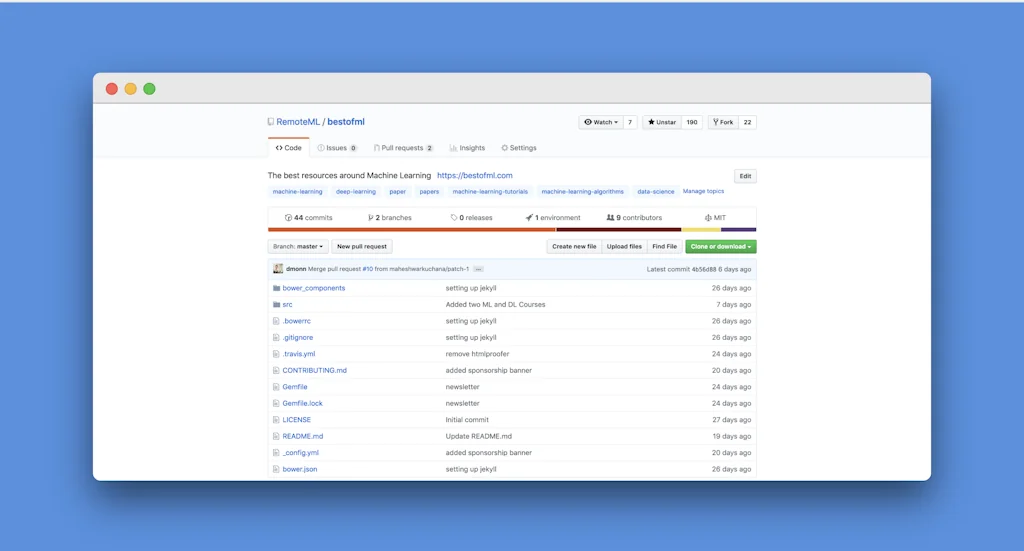
Task: Click the bestofml repository name link
Action: point(346,122)
